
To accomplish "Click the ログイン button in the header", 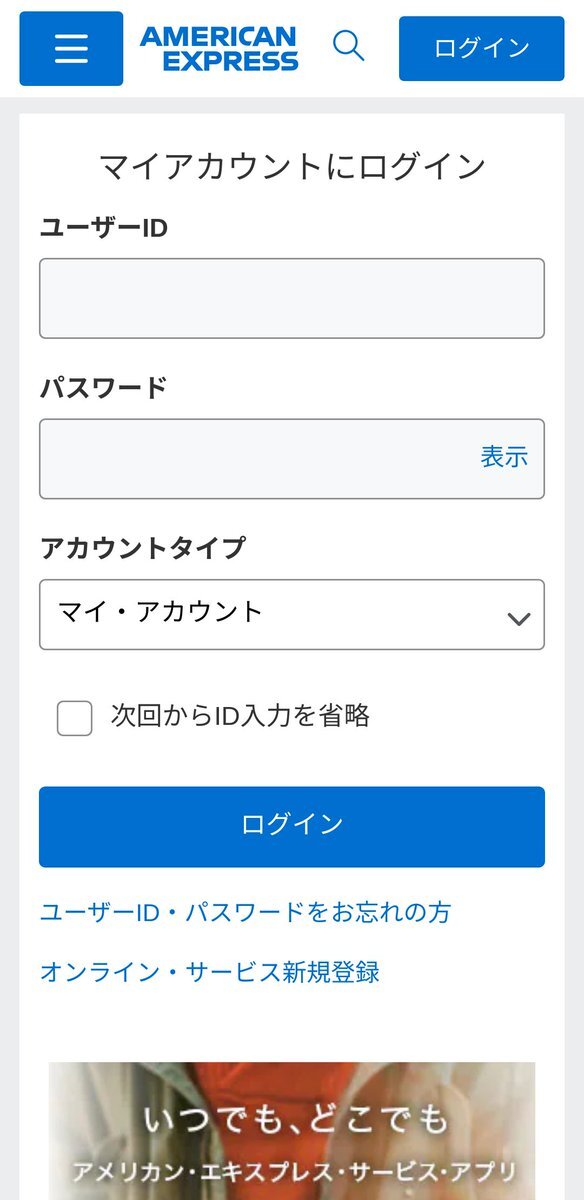I will (481, 48).
